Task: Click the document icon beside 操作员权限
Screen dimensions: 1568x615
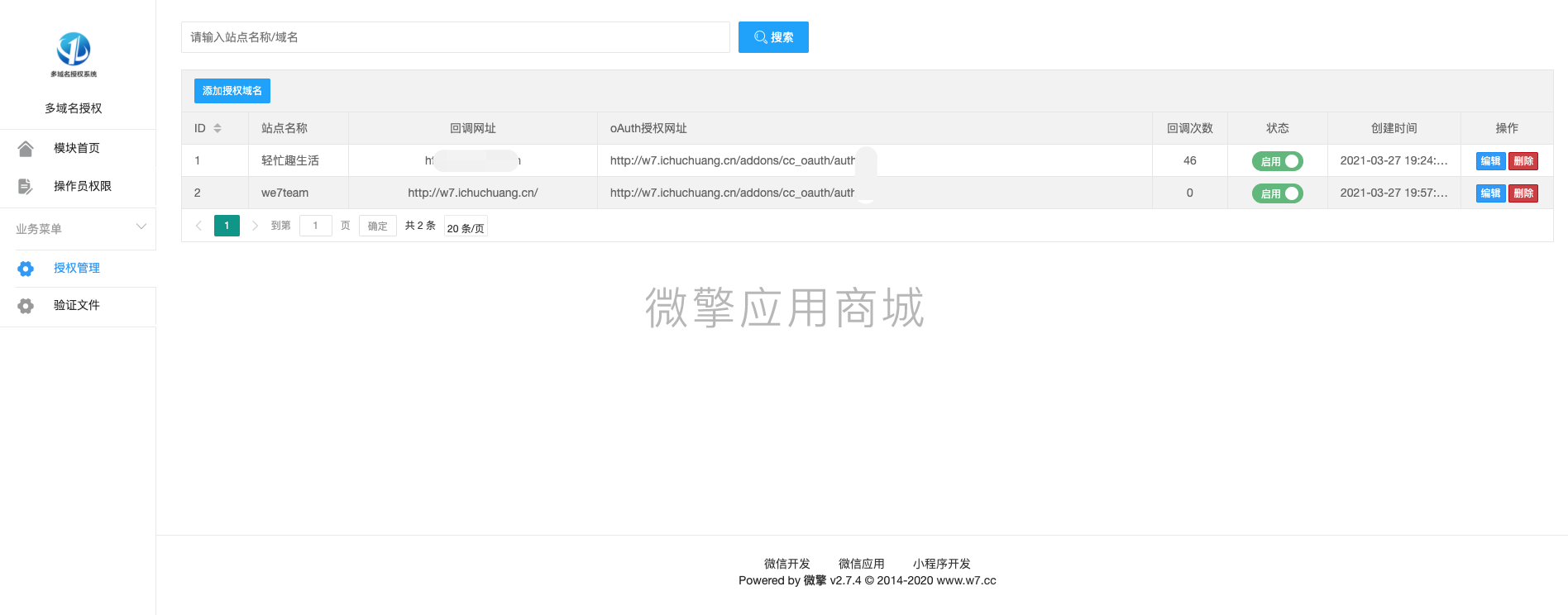Action: pos(26,187)
